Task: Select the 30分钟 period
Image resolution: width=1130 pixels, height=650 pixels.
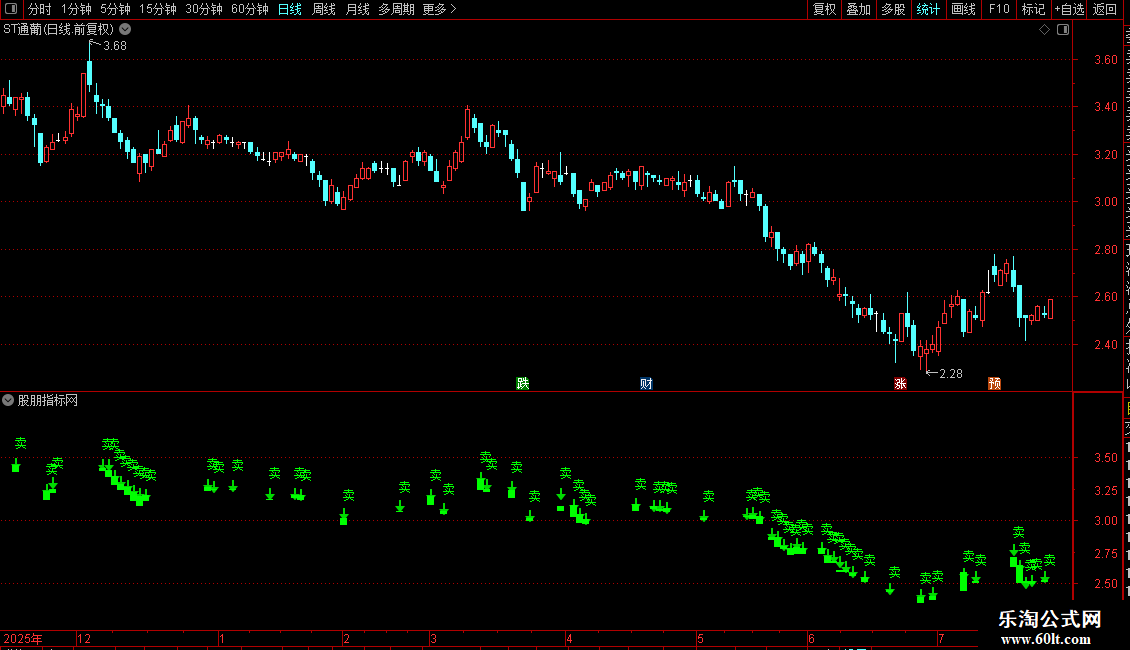Action: pos(203,9)
